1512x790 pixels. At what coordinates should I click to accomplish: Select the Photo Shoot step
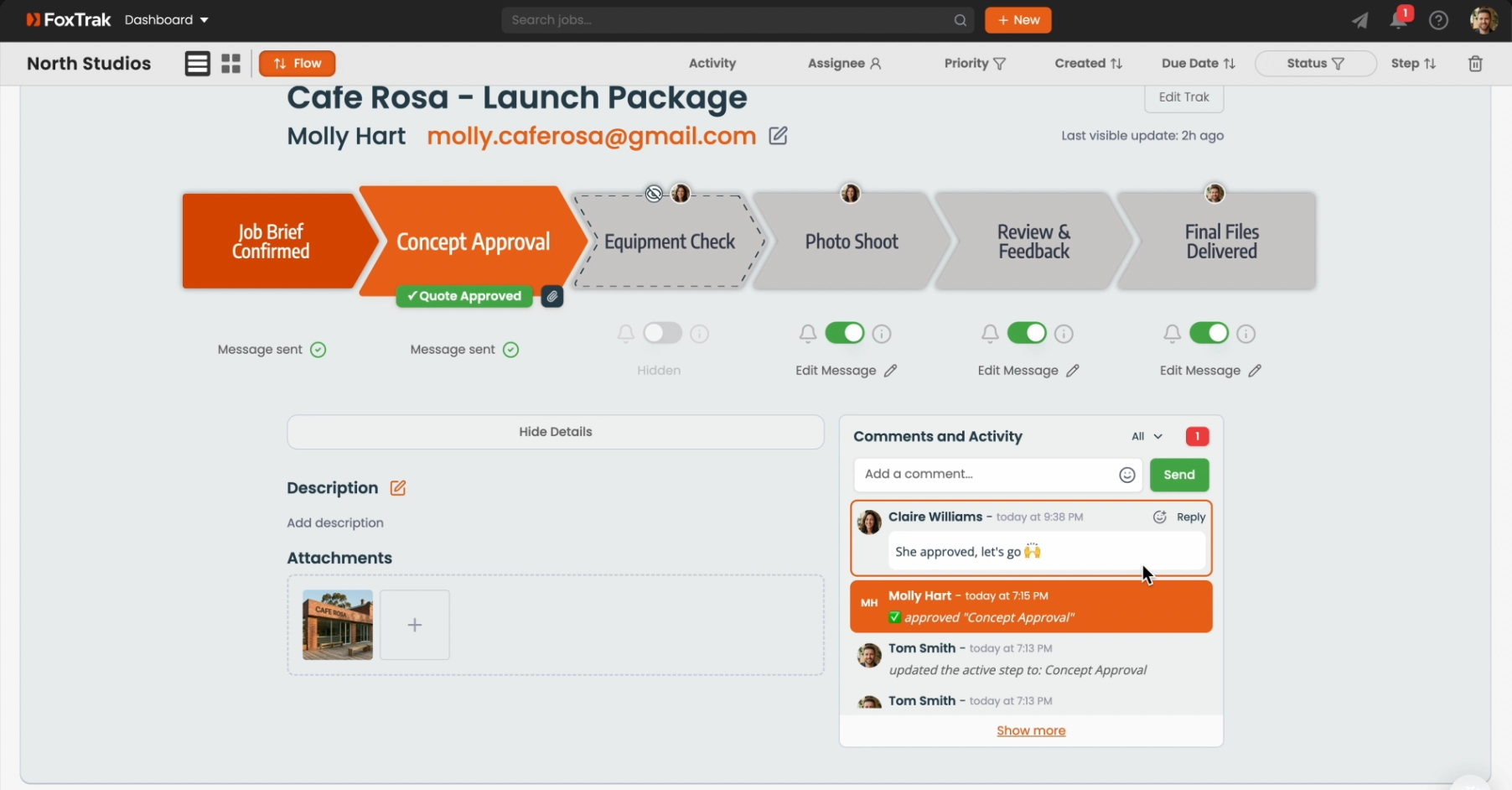pos(852,242)
